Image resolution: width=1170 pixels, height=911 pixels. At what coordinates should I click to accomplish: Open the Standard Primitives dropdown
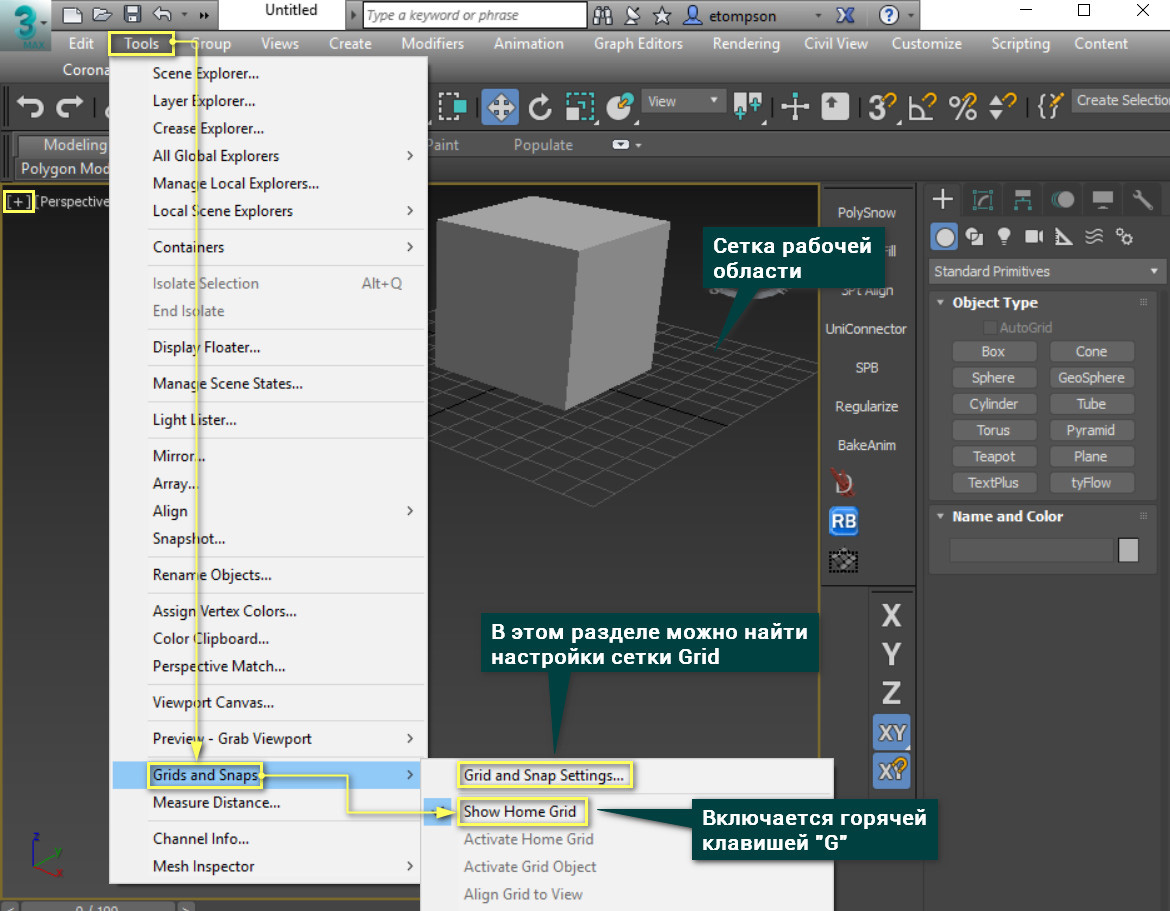coord(1046,271)
